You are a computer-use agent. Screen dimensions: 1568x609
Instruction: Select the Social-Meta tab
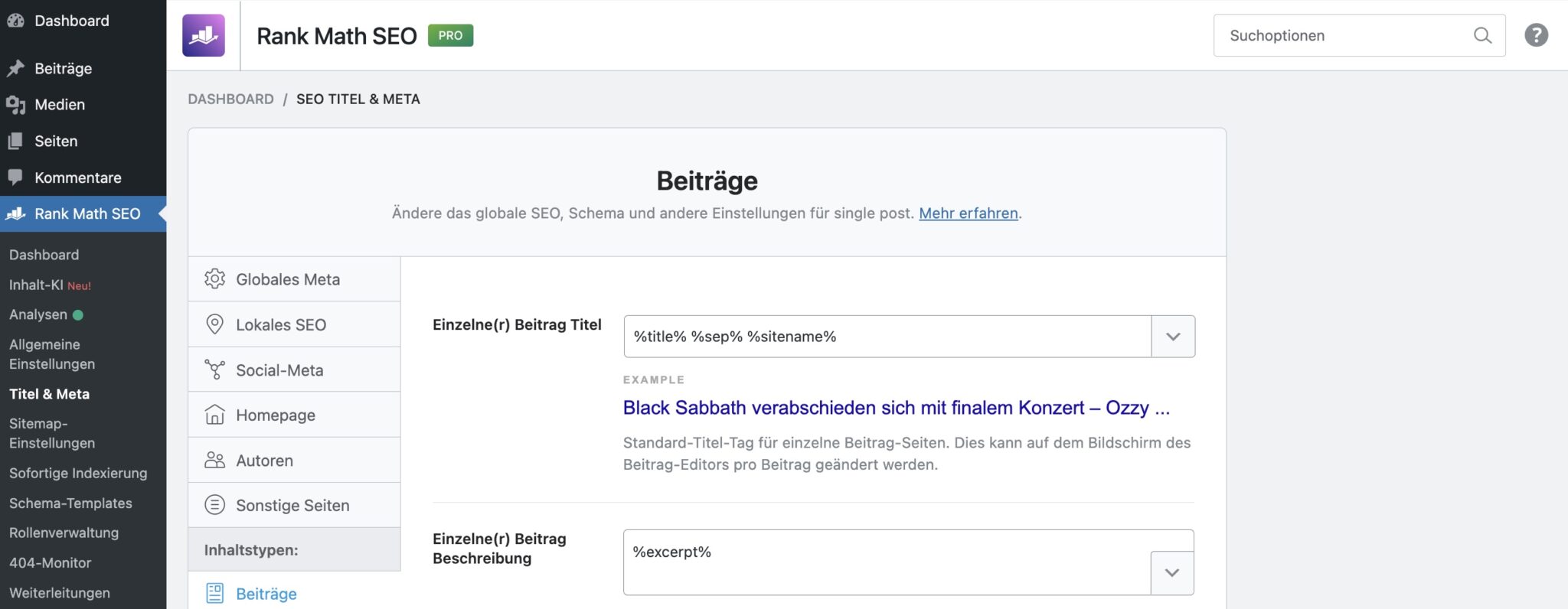[294, 370]
